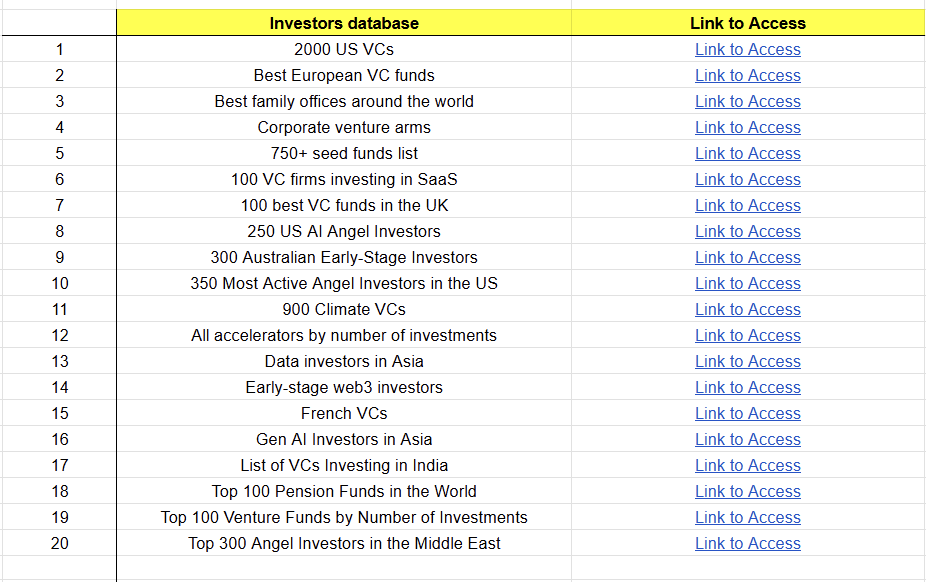This screenshot has width=926, height=582.
Task: Open link for Top 100 Venture Funds by Investments
Action: (x=747, y=517)
